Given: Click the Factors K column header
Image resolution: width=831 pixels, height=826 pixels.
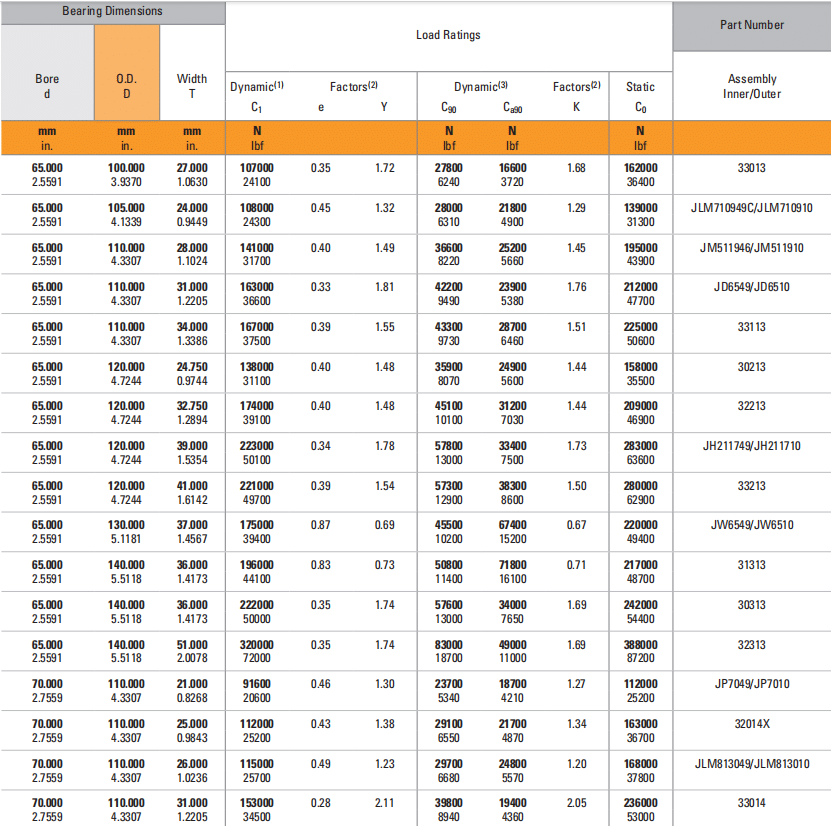Looking at the screenshot, I should [576, 96].
